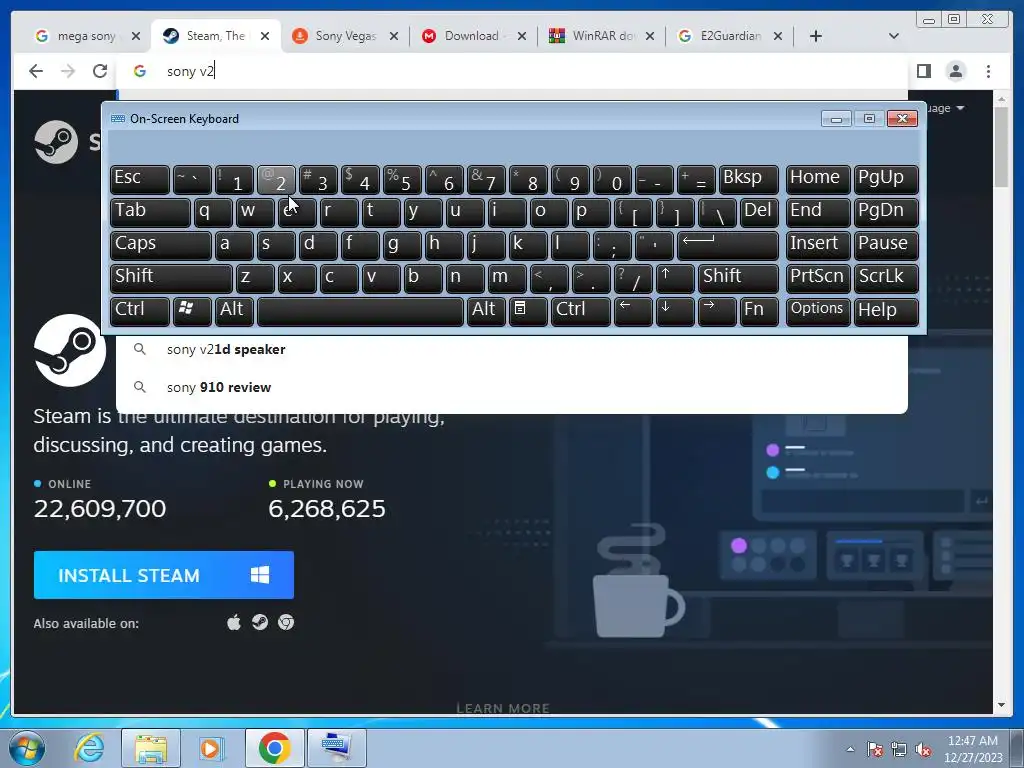Screen dimensions: 1024x768
Task: Click the Enter key arrow on keyboard
Action: tap(728, 245)
